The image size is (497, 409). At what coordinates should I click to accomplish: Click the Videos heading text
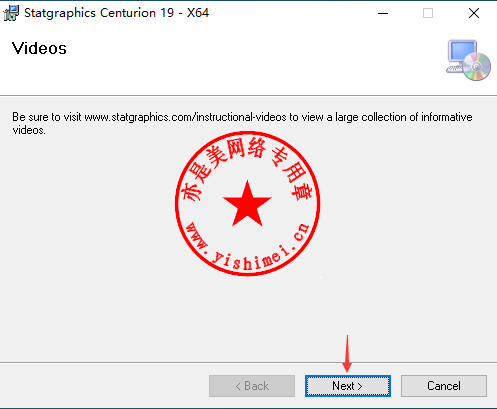[x=39, y=48]
